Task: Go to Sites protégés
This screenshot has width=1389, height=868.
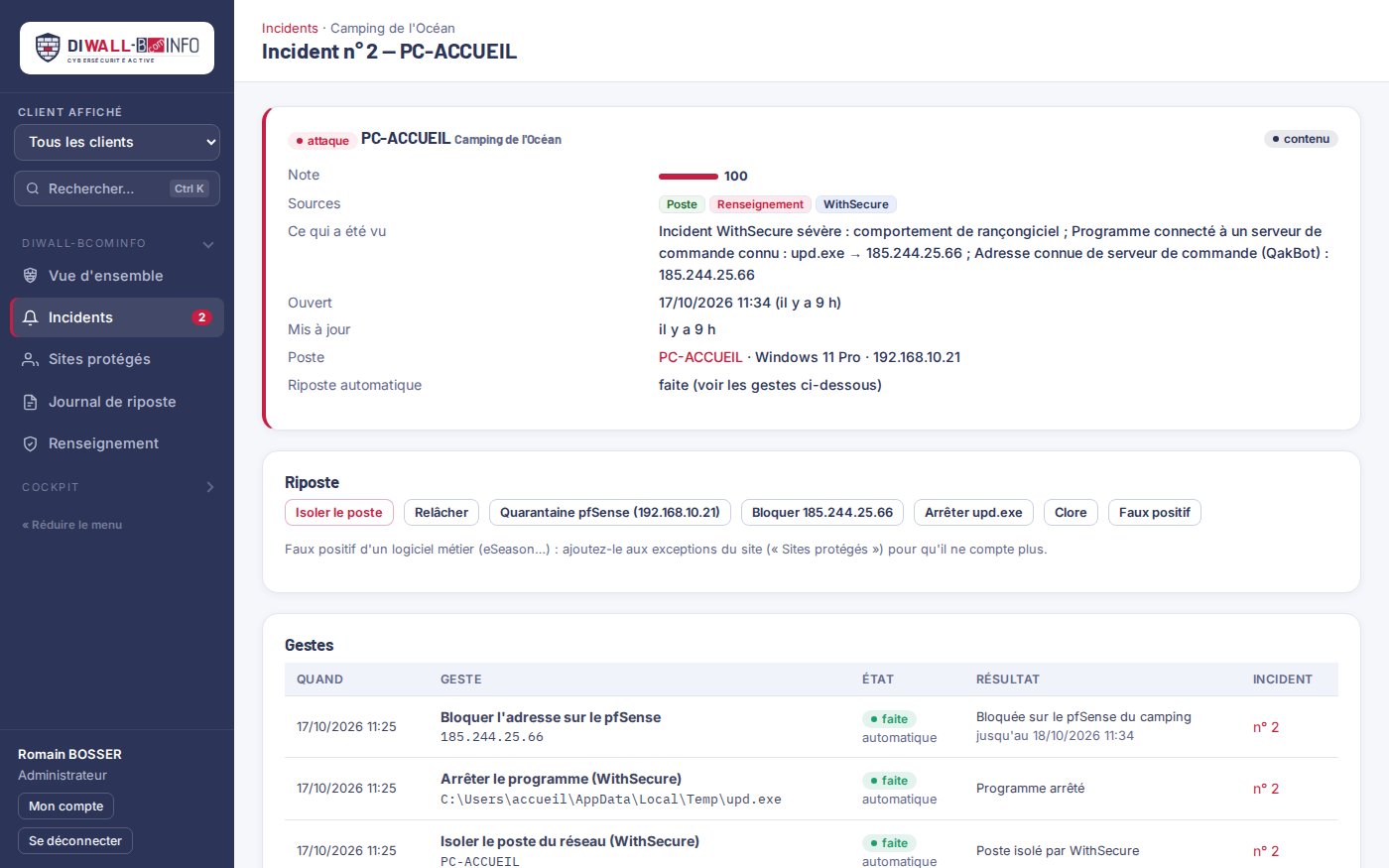Action: (117, 359)
